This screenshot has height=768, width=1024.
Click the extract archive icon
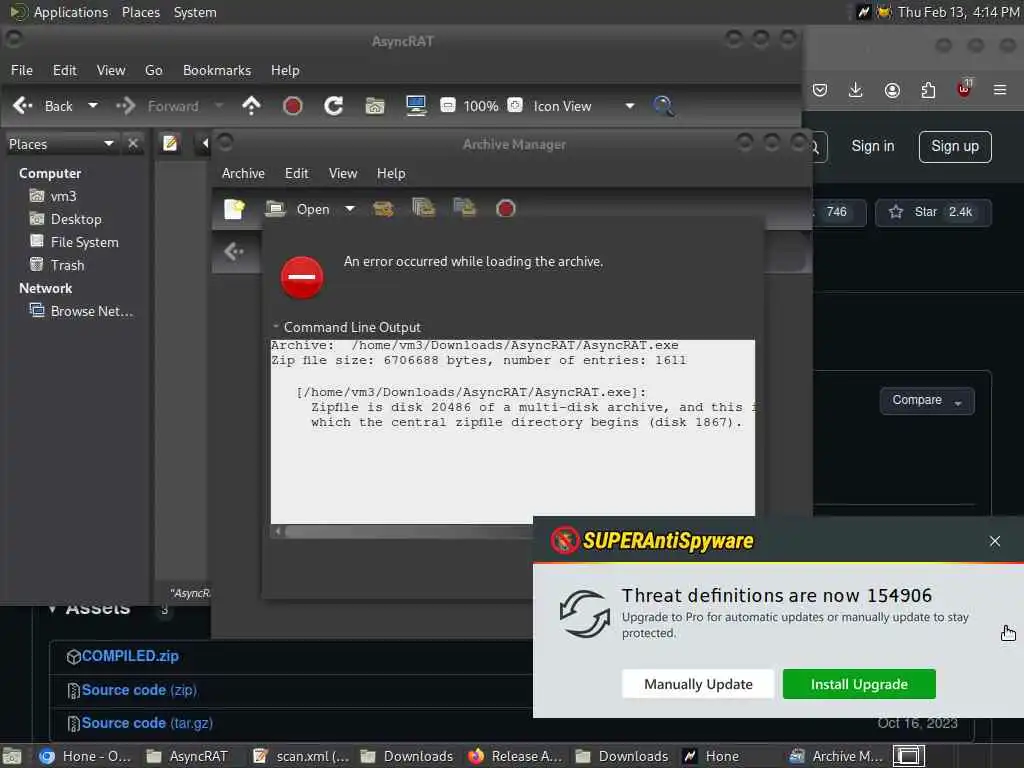383,209
